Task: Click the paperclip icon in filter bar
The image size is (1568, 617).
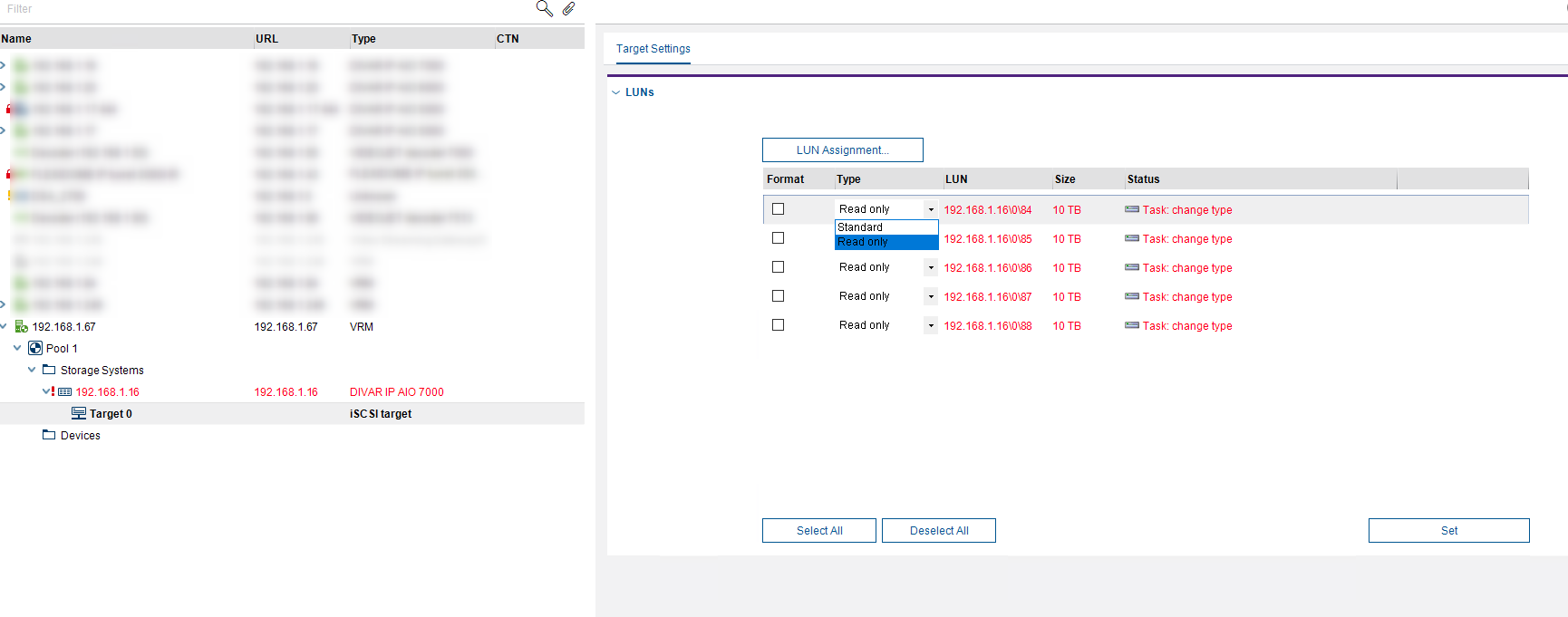Action: [x=568, y=8]
